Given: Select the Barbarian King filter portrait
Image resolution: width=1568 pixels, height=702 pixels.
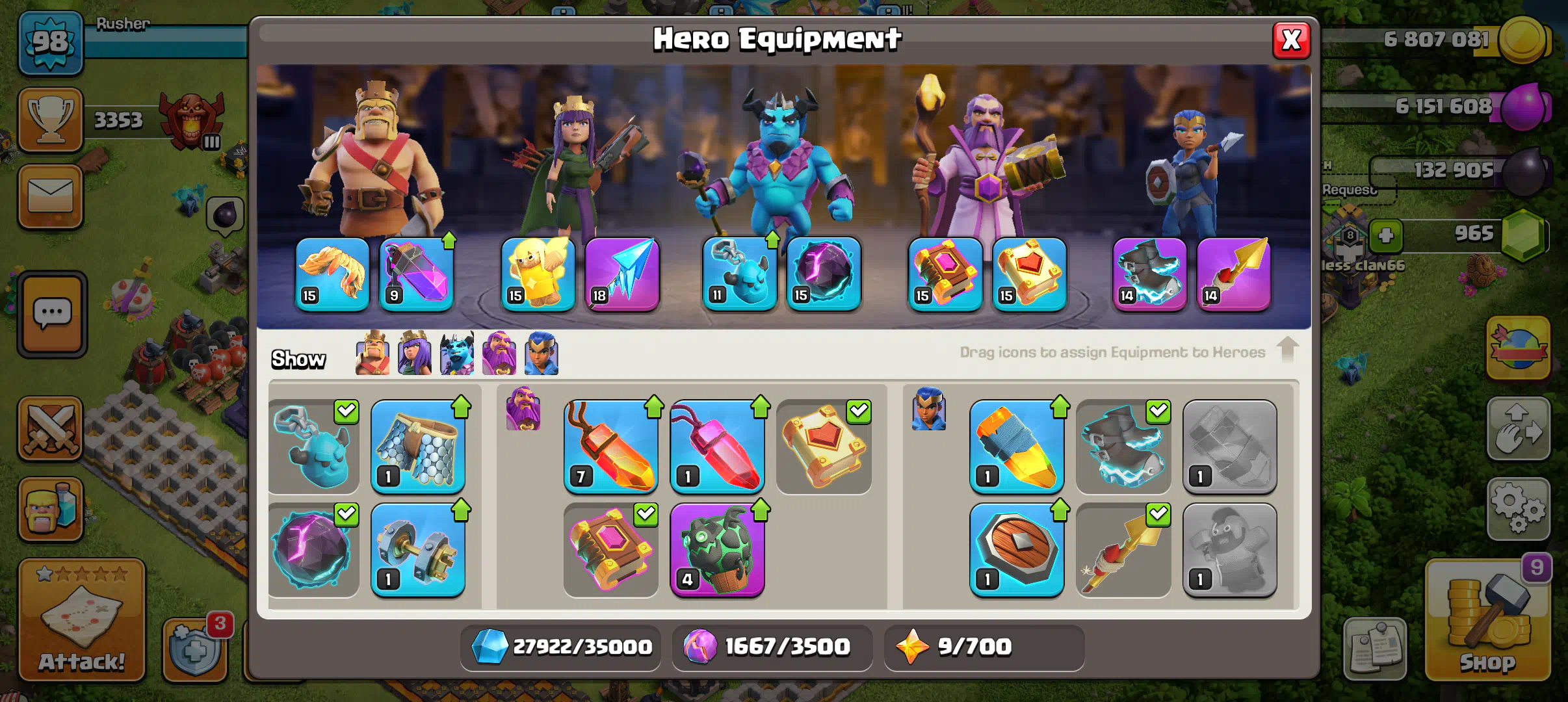Looking at the screenshot, I should tap(372, 354).
